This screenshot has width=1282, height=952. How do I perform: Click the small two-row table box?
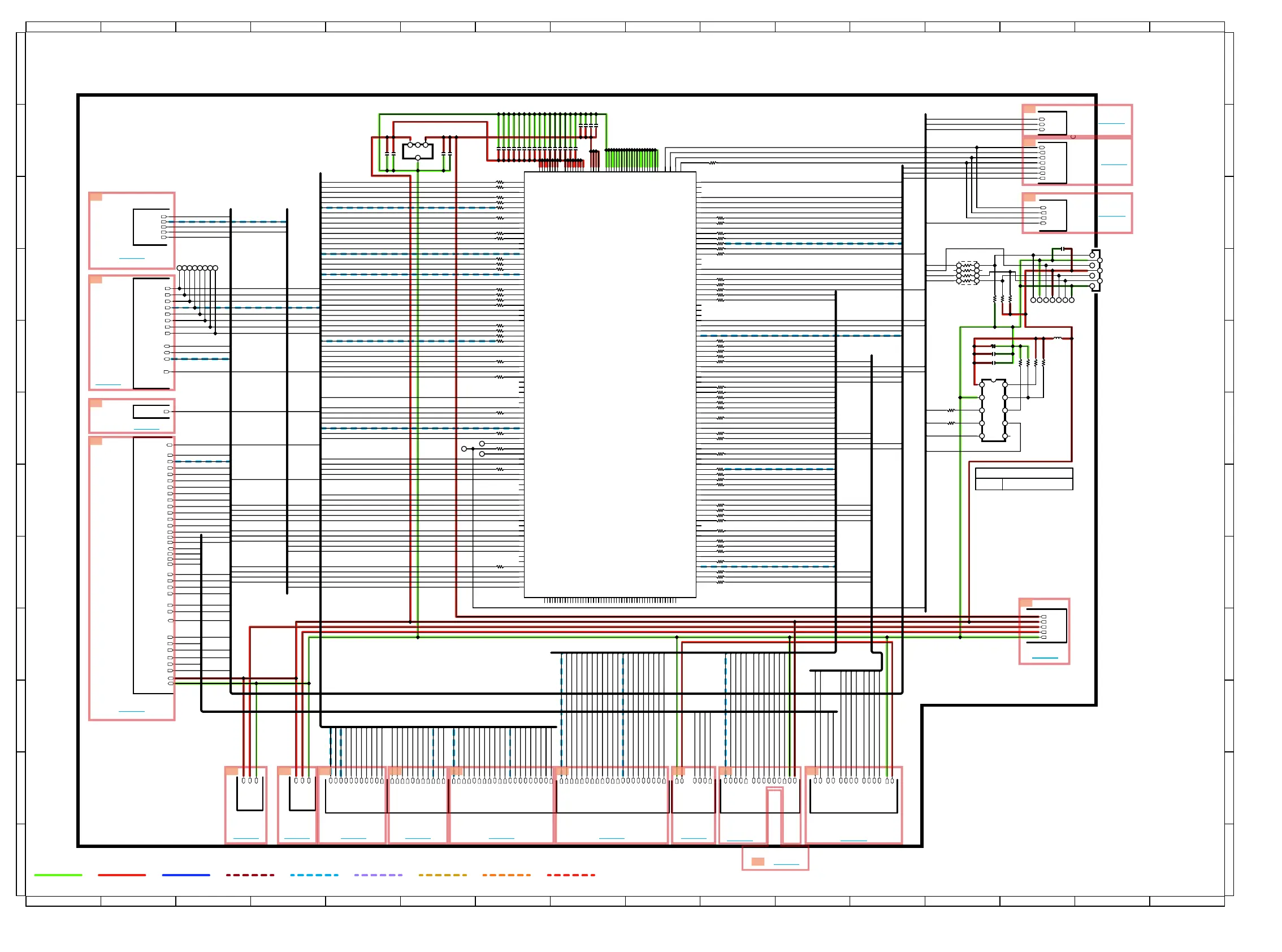coord(1023,478)
